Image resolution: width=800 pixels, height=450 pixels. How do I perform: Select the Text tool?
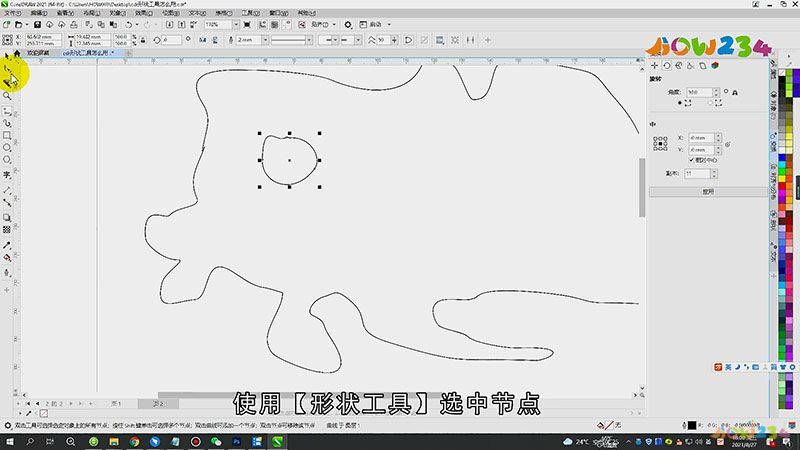(x=7, y=175)
